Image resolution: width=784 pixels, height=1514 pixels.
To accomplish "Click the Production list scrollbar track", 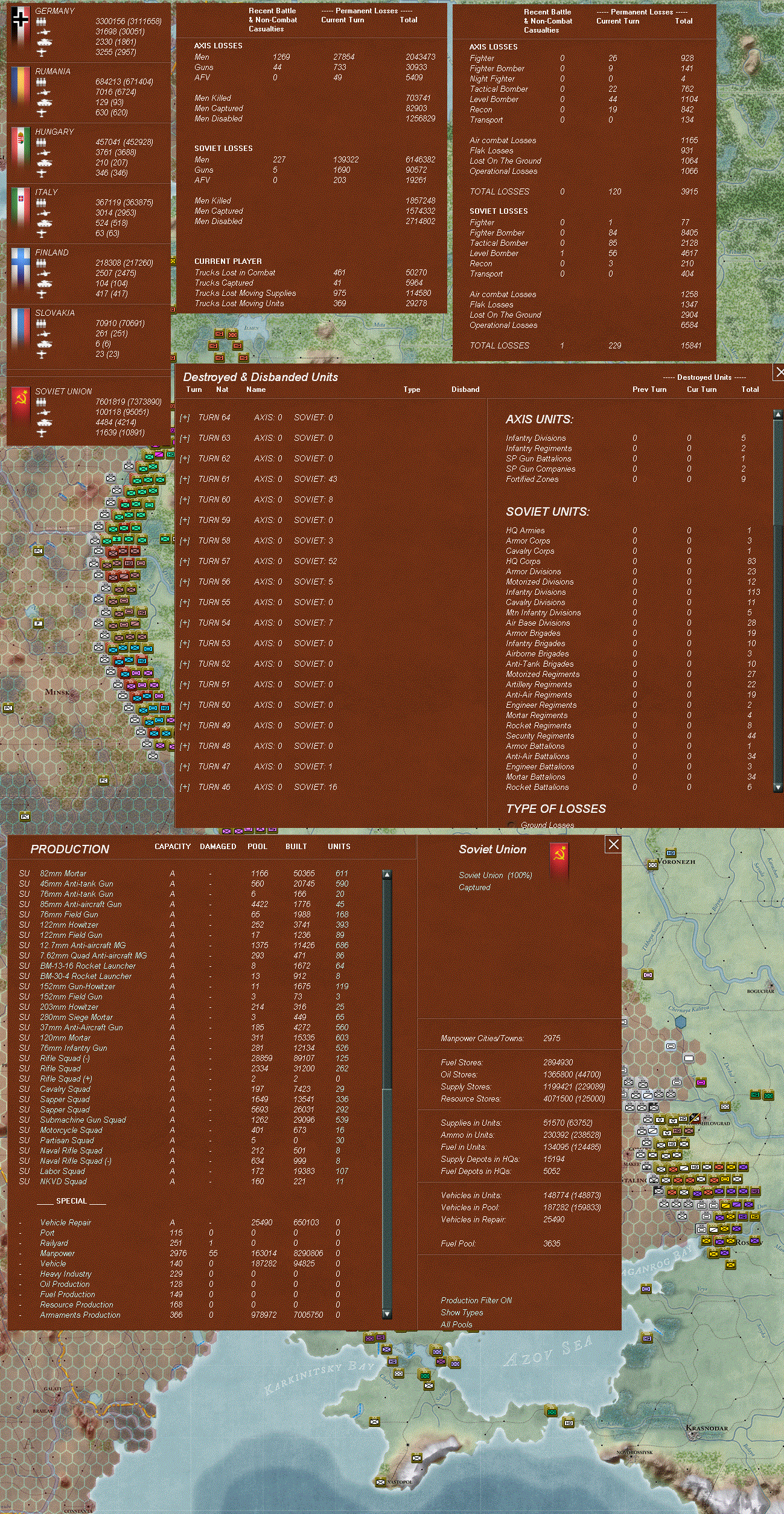I will (x=387, y=1094).
